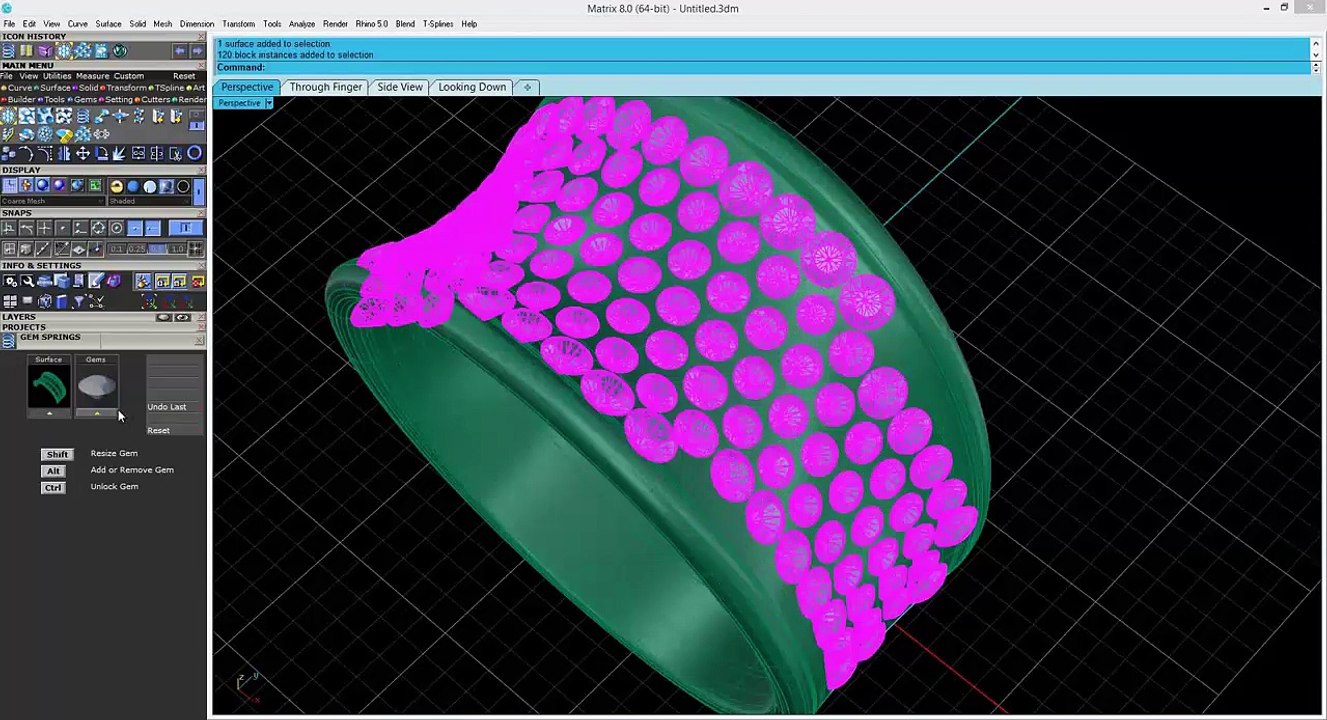Click Undo Last in Gem Springs
This screenshot has width=1327, height=720.
167,407
